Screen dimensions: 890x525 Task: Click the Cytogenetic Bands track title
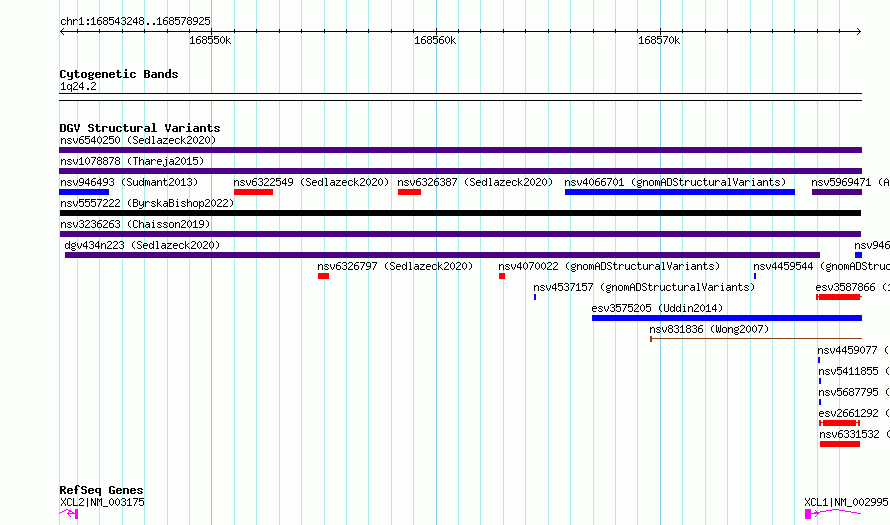pyautogui.click(x=119, y=74)
